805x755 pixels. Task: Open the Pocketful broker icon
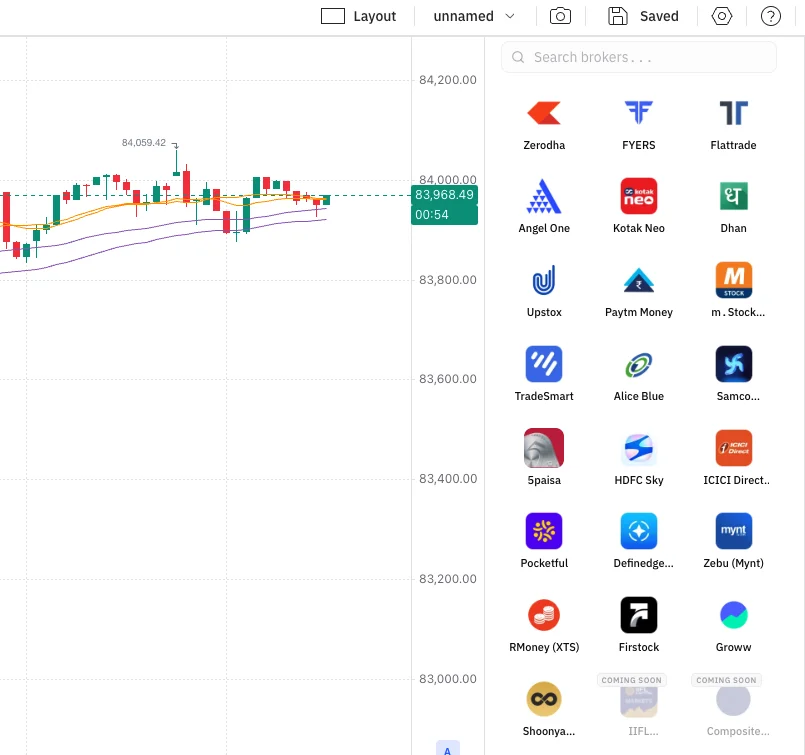tap(544, 531)
